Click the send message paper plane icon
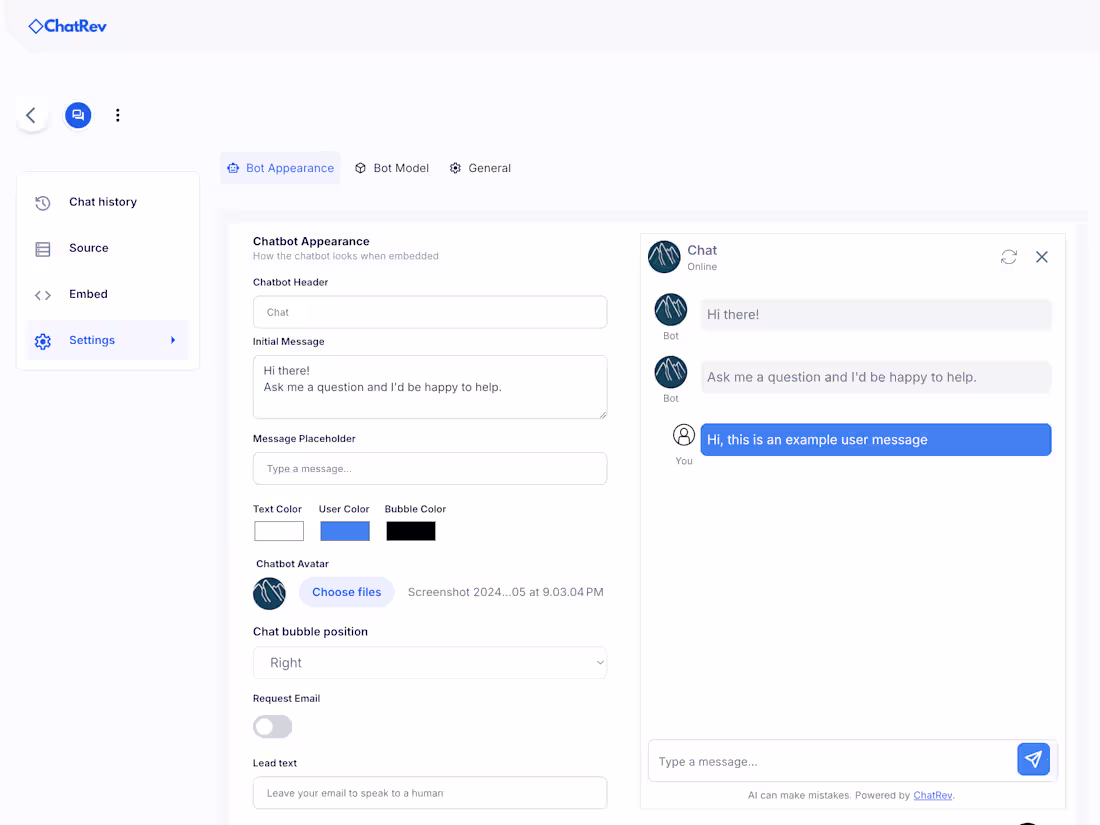The height and width of the screenshot is (825, 1100). 1033,759
